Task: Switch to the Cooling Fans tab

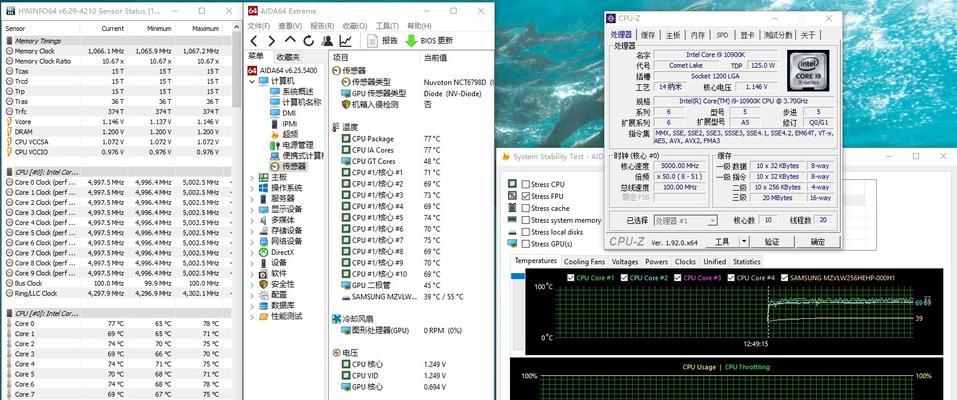Action: coord(585,261)
